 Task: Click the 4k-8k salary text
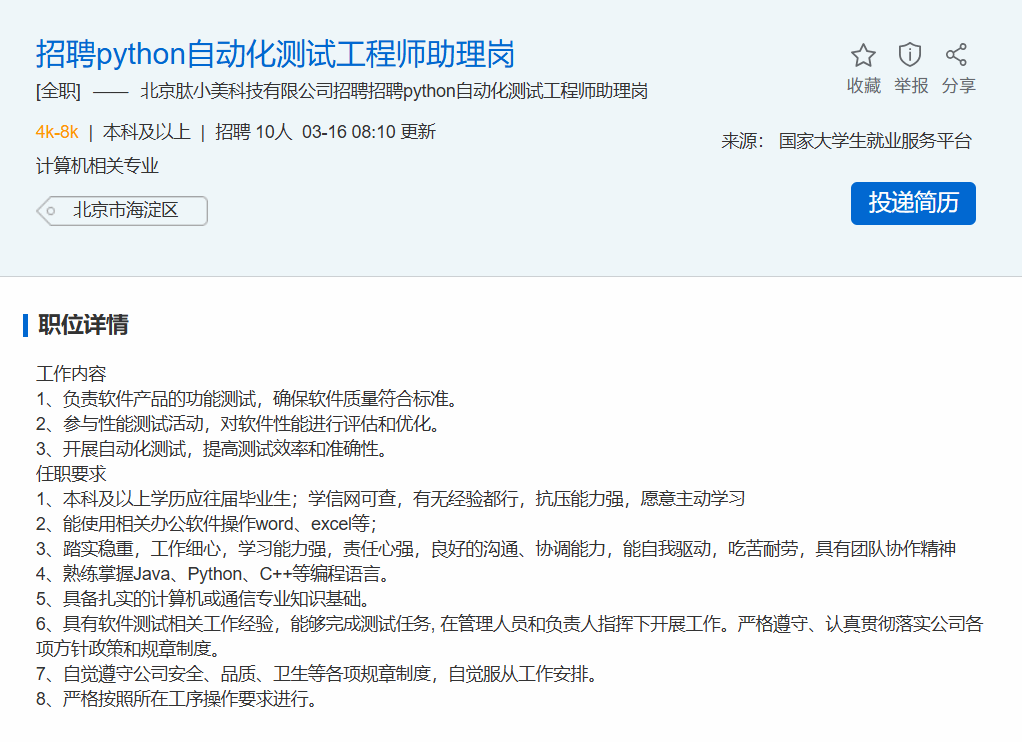tap(57, 132)
